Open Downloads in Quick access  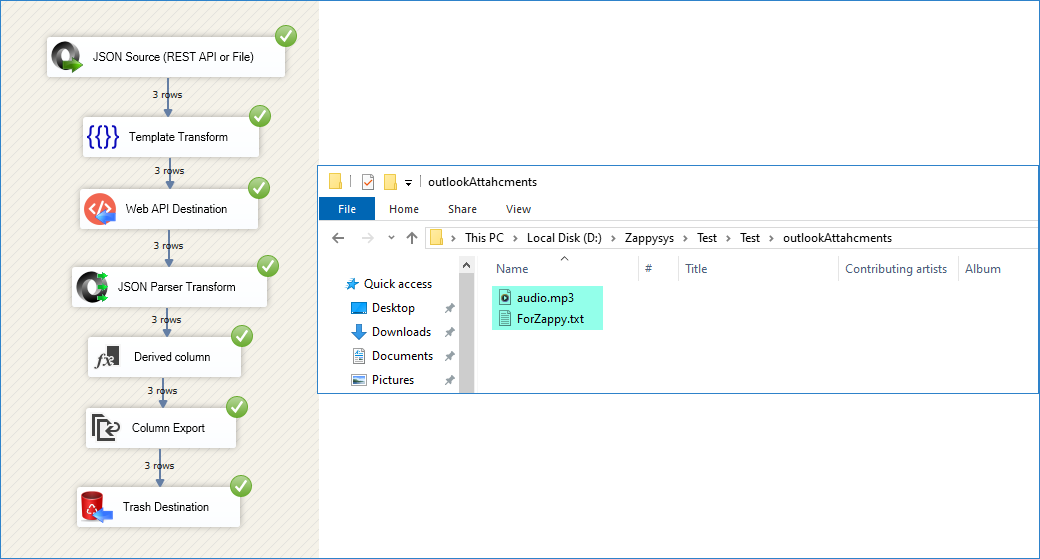[x=401, y=332]
